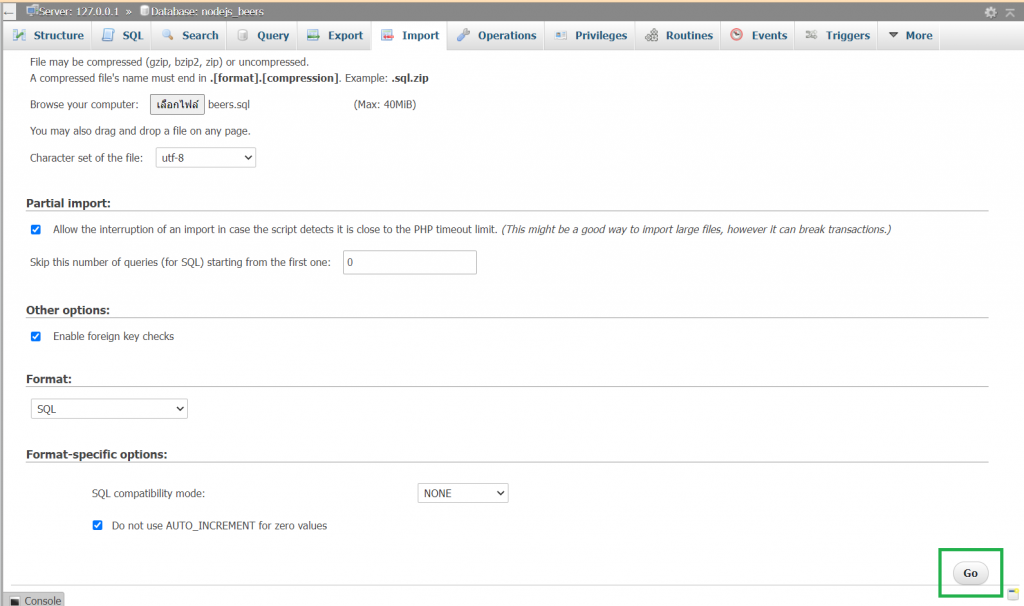1024x606 pixels.
Task: Click the 'SQL compatibility mode:' label
Action: (148, 494)
